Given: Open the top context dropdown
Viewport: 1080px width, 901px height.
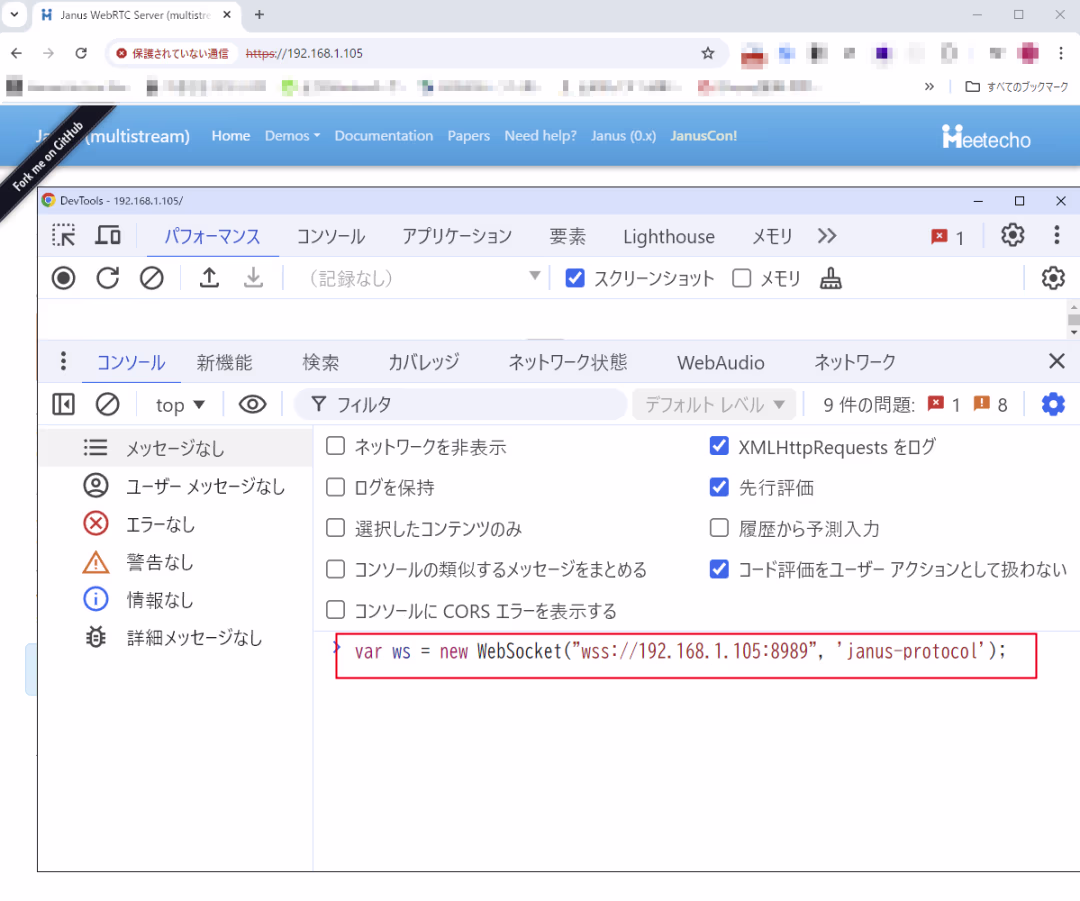Looking at the screenshot, I should pos(180,405).
